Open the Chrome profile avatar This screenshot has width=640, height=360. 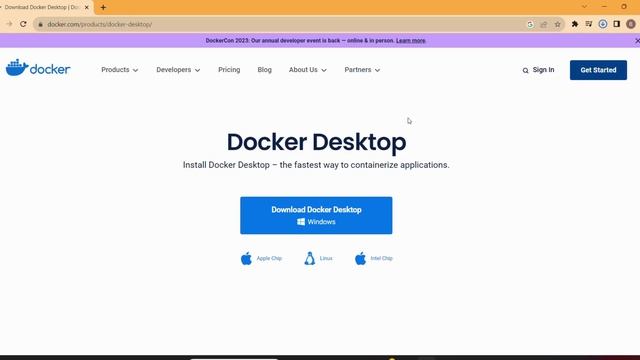631,24
